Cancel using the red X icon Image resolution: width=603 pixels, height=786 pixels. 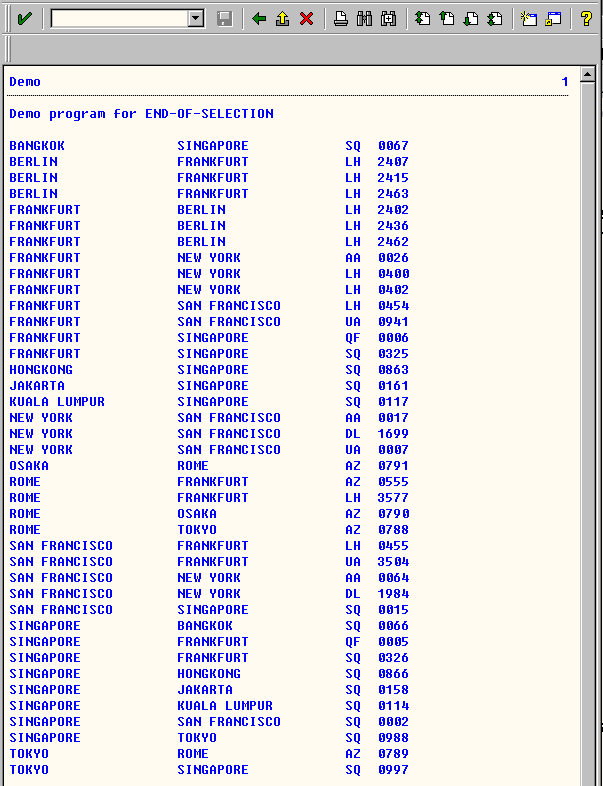pos(307,18)
